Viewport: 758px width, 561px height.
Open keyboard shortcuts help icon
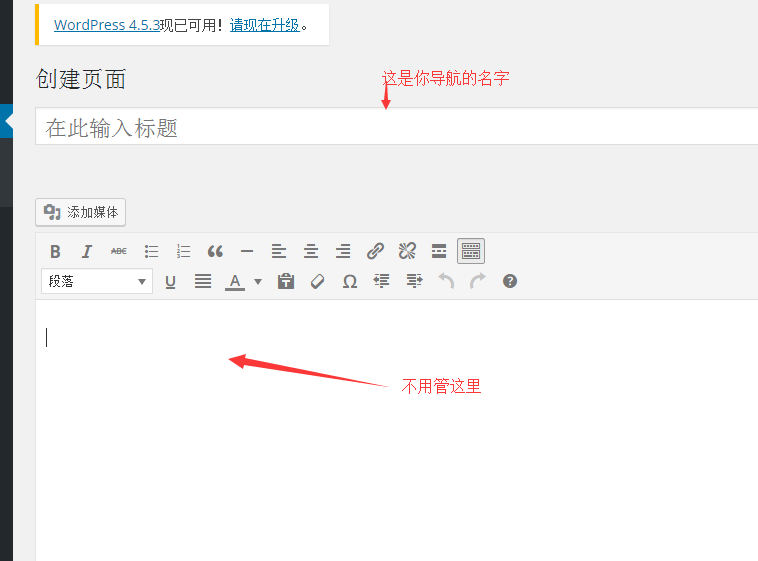[x=510, y=281]
